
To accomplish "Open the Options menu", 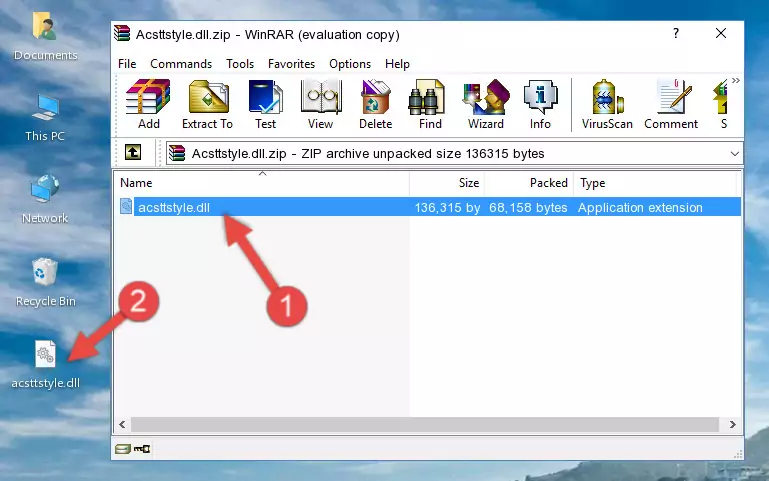I will (x=350, y=64).
